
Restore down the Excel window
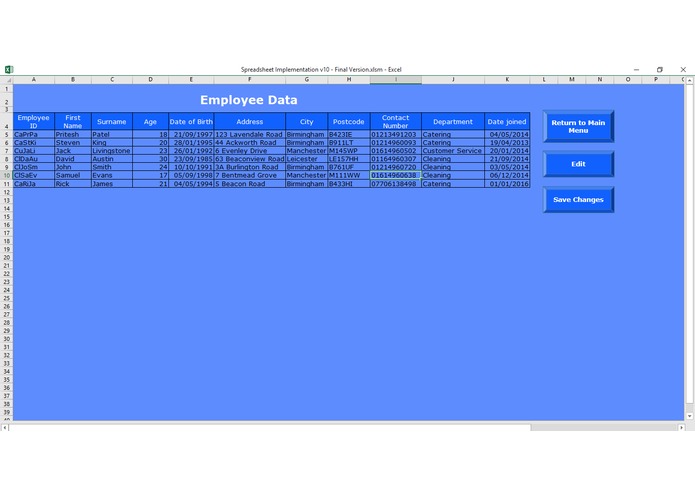click(660, 70)
